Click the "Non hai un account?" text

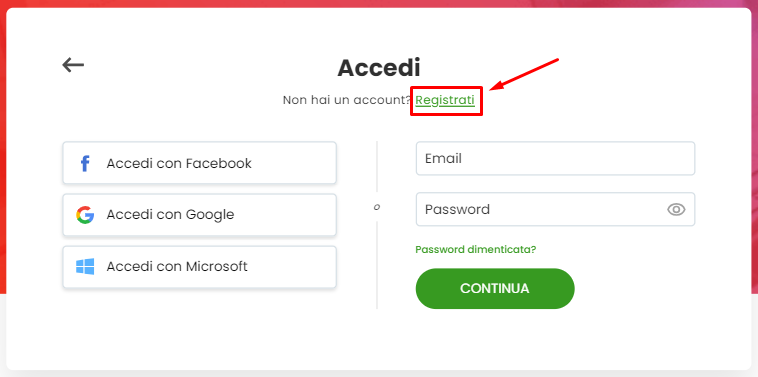[x=347, y=100]
